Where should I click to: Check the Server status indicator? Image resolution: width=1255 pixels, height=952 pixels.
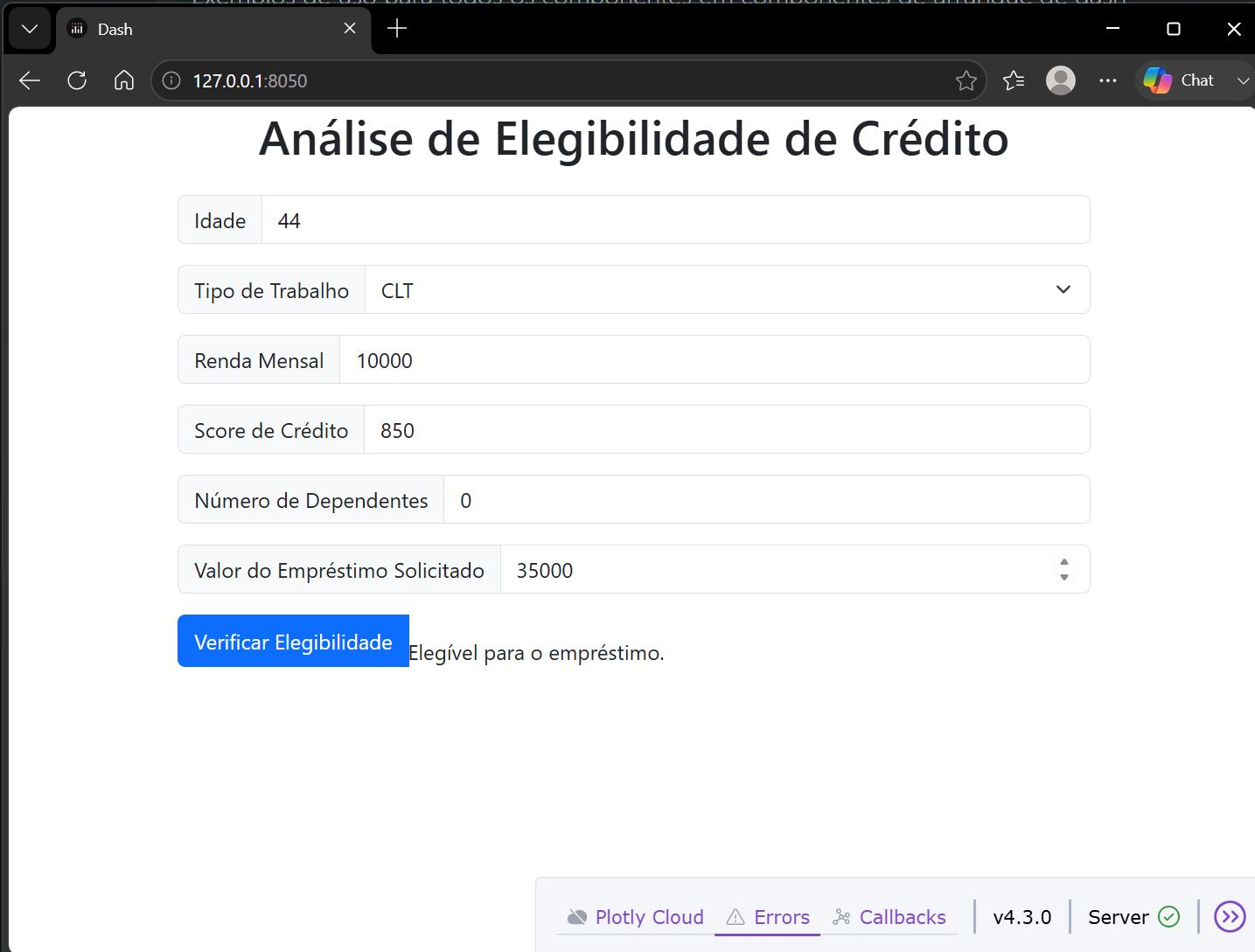tap(1133, 917)
